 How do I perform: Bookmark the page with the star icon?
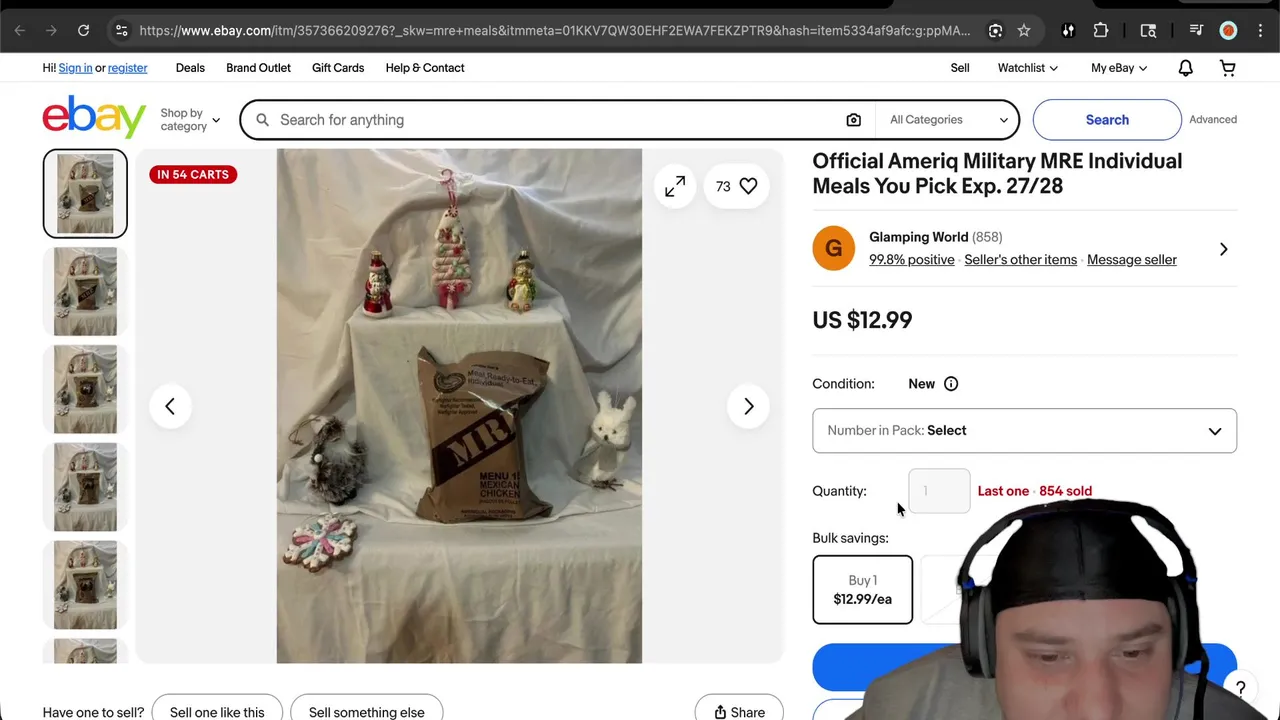[x=1024, y=31]
